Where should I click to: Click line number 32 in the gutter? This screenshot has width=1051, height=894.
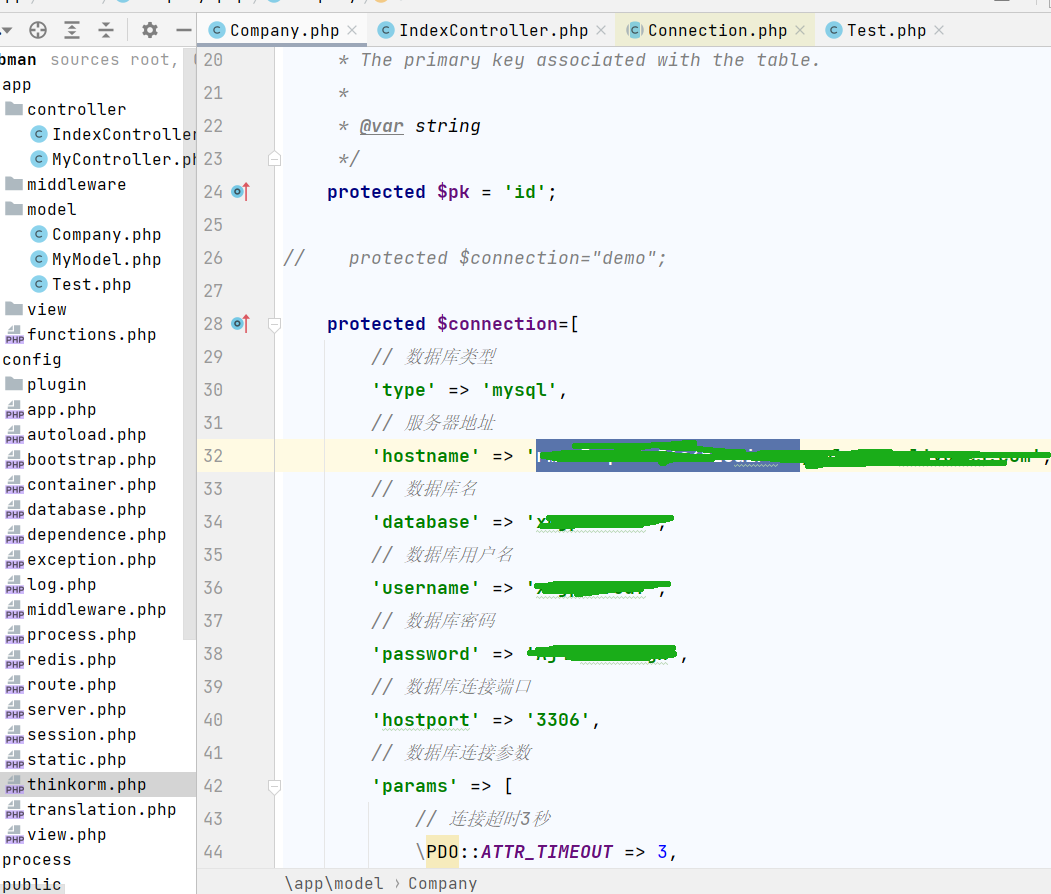tap(213, 456)
